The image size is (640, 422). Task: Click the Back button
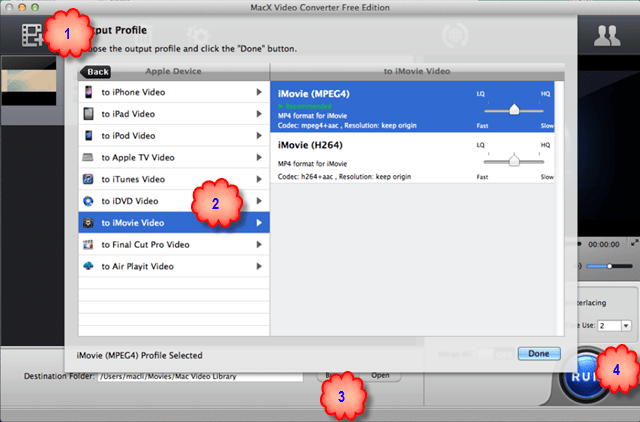[x=96, y=72]
